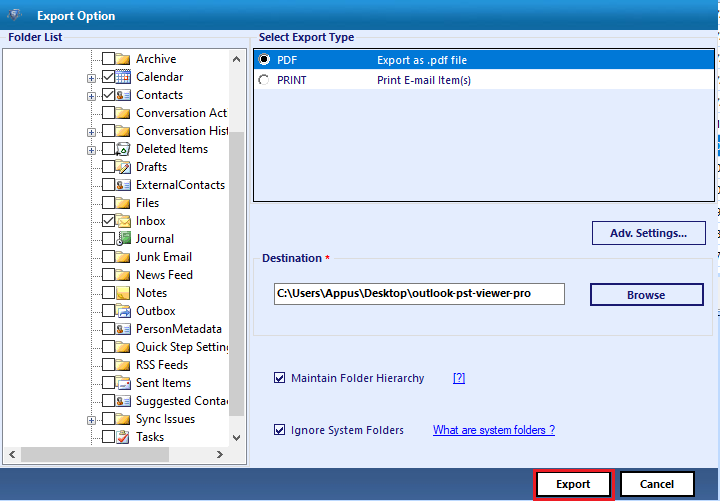Viewport: 720px width, 501px height.
Task: Click the vertical scrollbar down arrow
Action: [236, 438]
